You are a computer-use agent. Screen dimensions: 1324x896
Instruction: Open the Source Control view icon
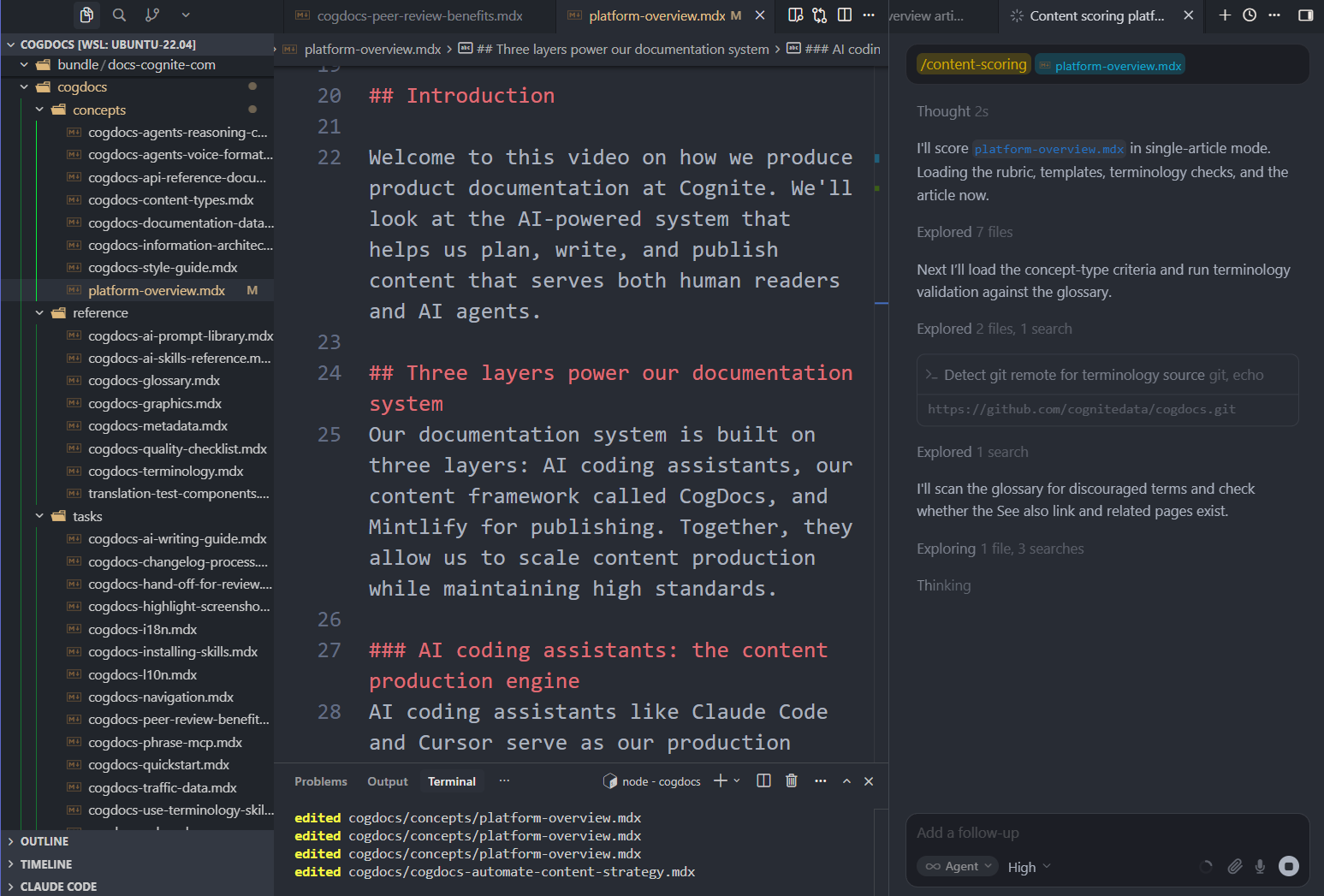(152, 15)
